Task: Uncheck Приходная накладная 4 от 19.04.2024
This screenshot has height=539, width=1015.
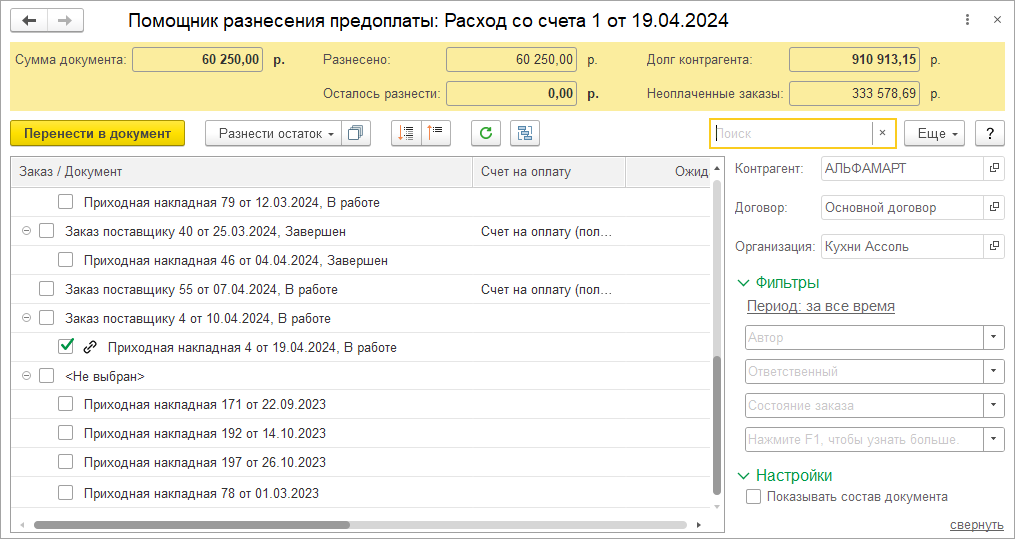Action: [66, 347]
